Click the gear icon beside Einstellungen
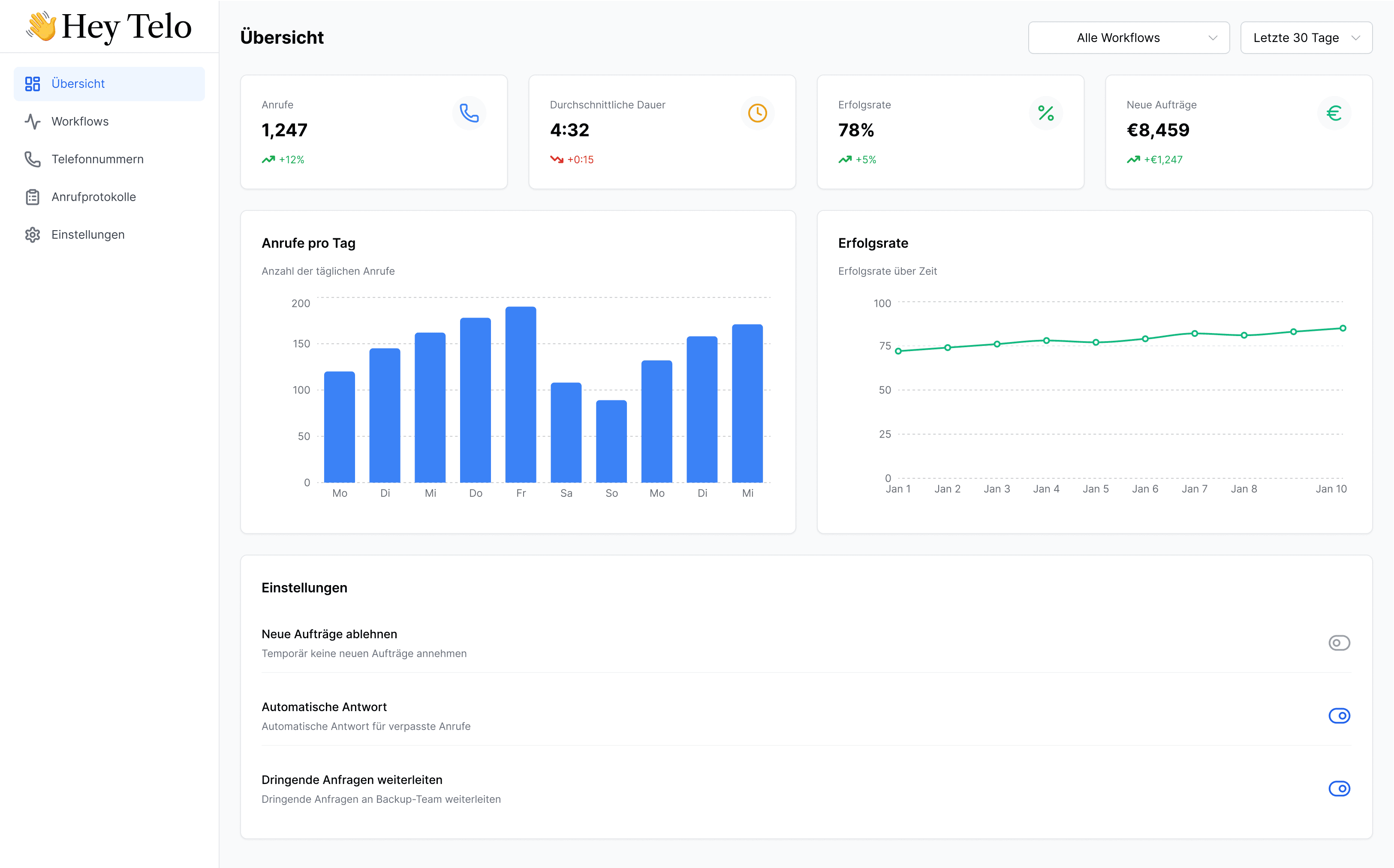 pyautogui.click(x=33, y=235)
